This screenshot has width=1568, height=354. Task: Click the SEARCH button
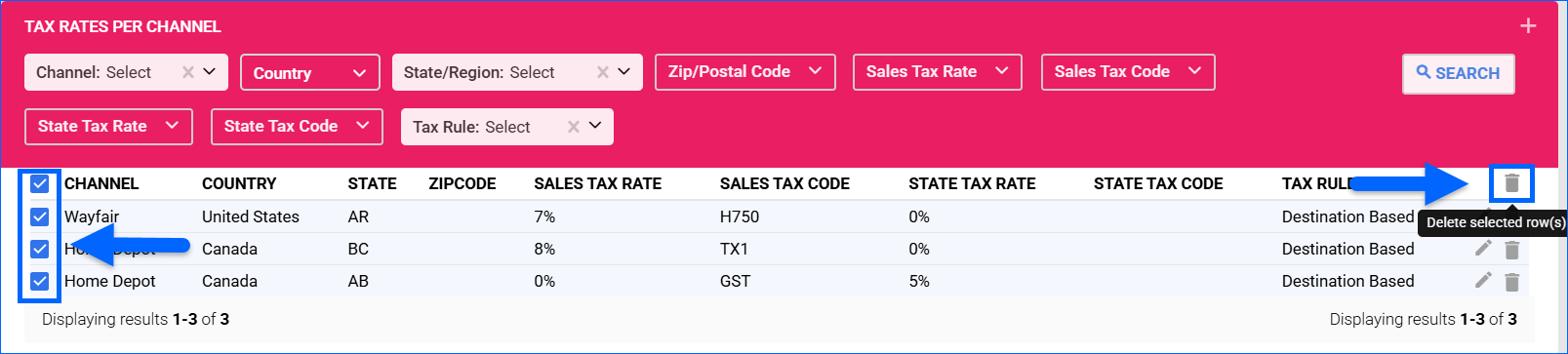tap(1459, 73)
